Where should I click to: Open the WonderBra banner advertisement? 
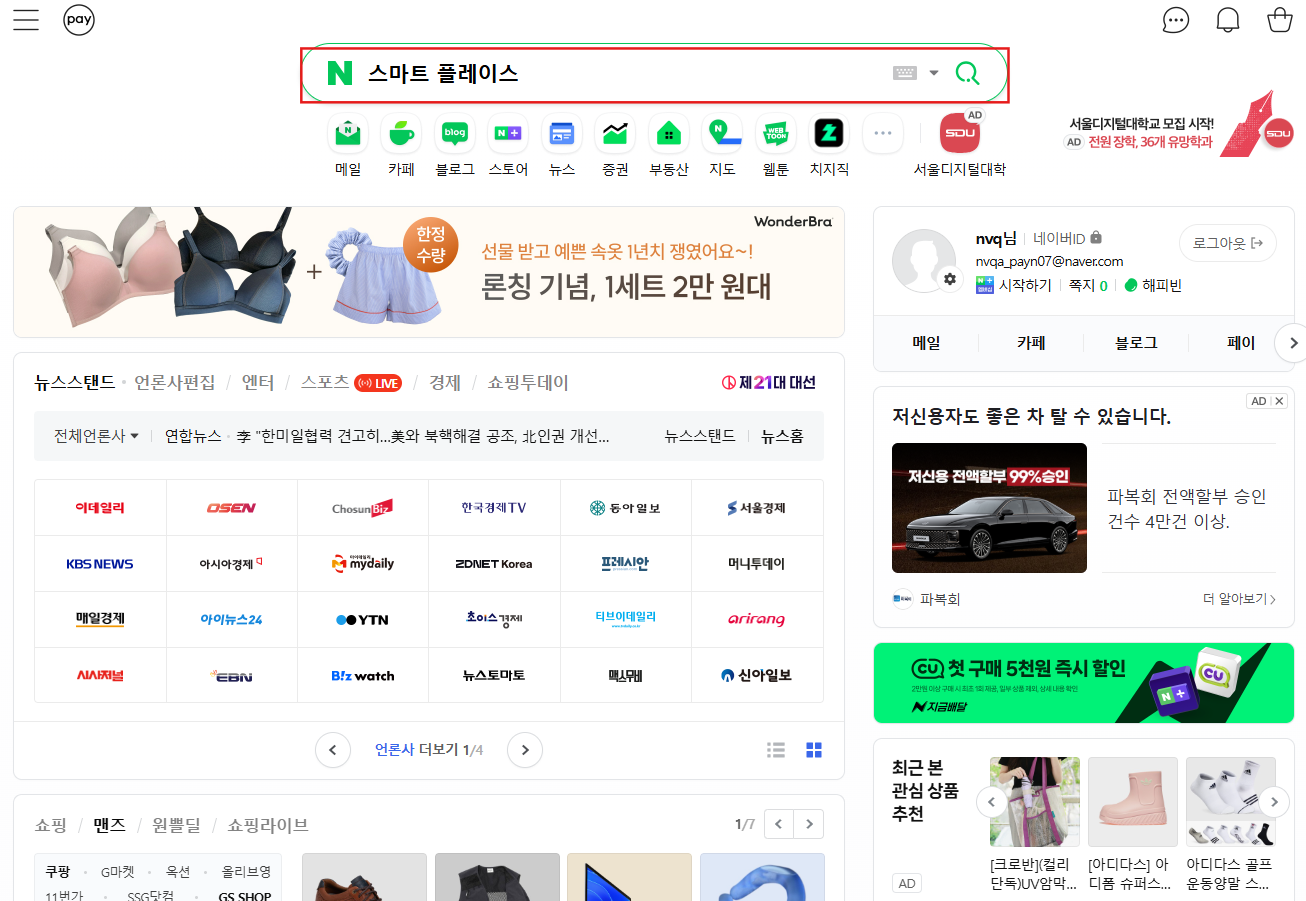(429, 272)
